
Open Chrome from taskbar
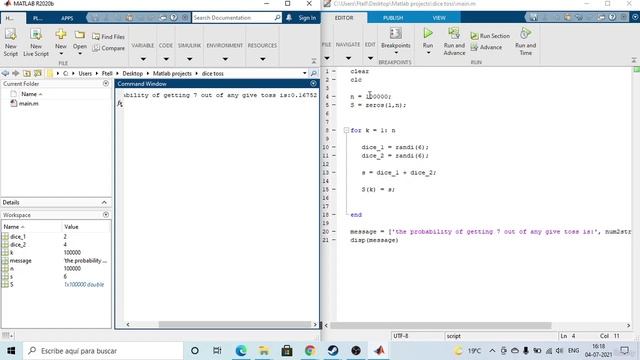310,351
